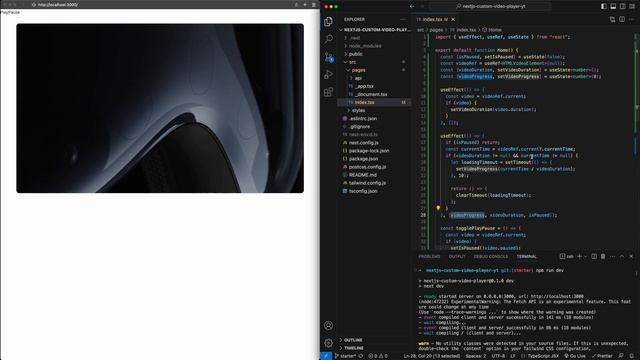Open the Extensions view
Viewport: 640px width, 360px height.
pos(328,92)
